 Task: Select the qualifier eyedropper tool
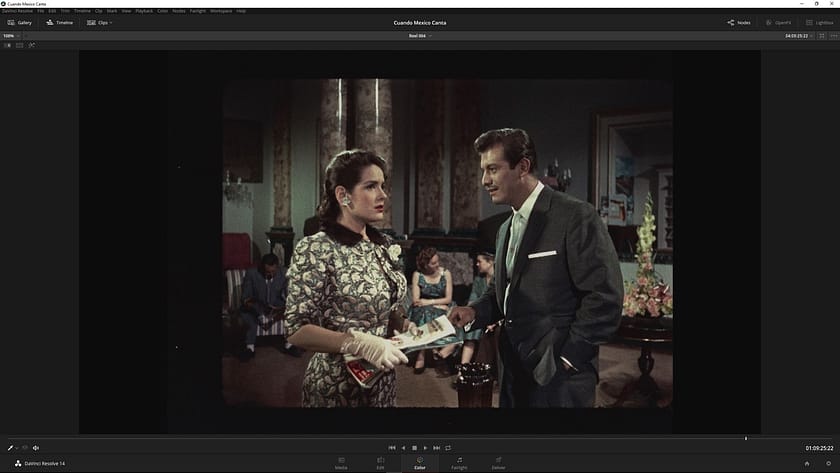point(10,448)
